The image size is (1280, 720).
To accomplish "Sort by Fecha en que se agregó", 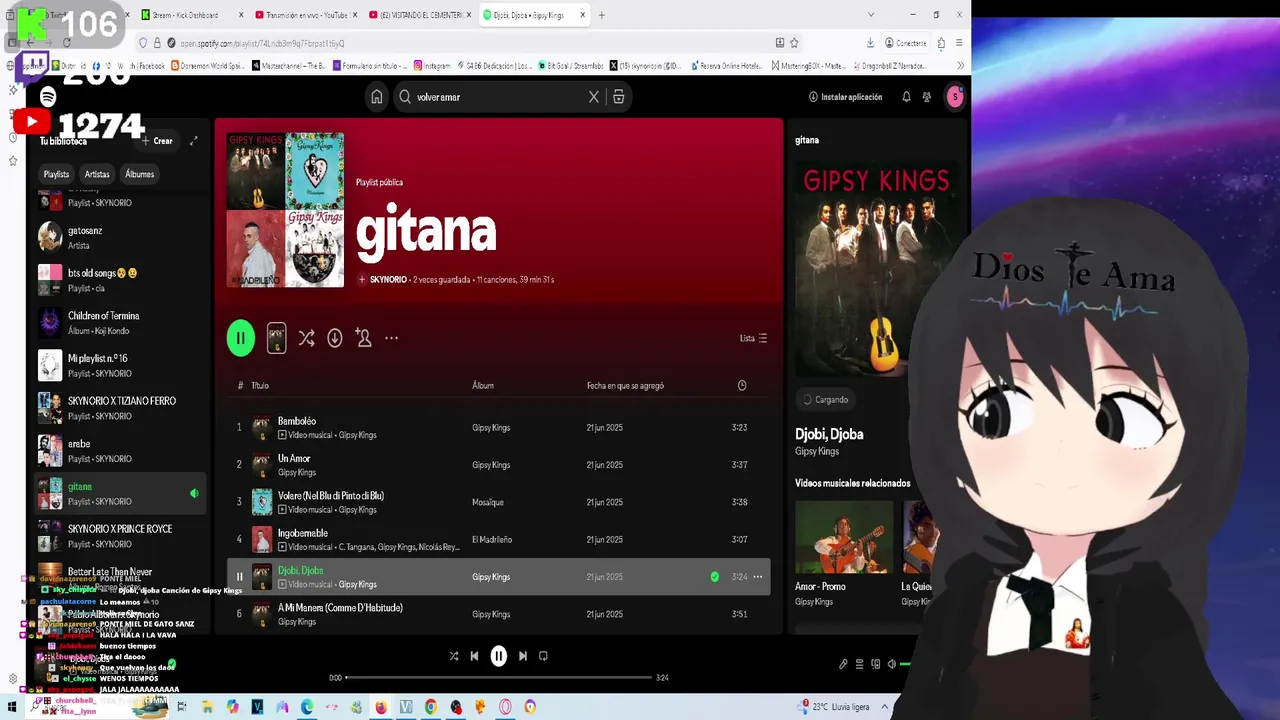I will tap(625, 385).
